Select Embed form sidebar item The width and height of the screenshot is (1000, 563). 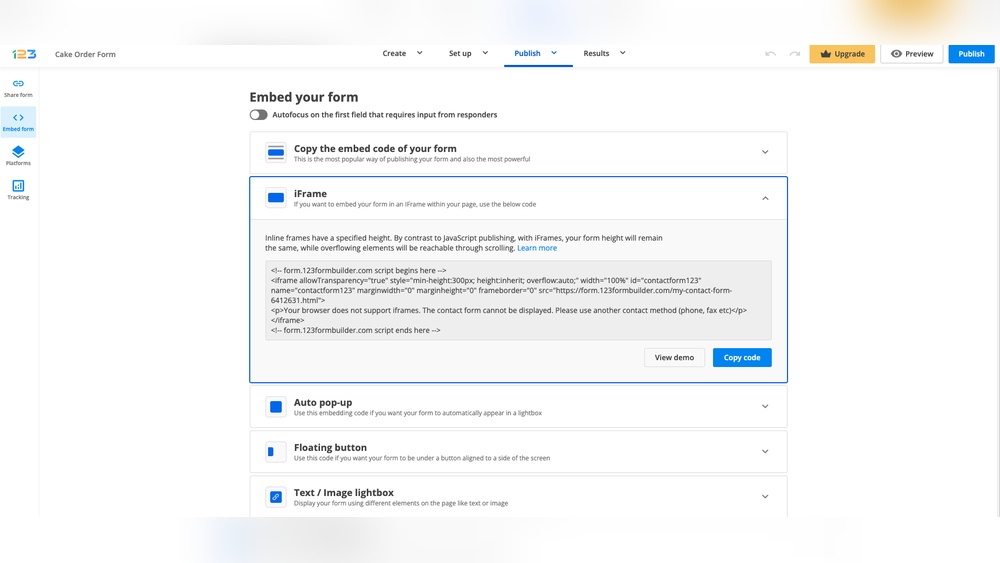pyautogui.click(x=18, y=122)
